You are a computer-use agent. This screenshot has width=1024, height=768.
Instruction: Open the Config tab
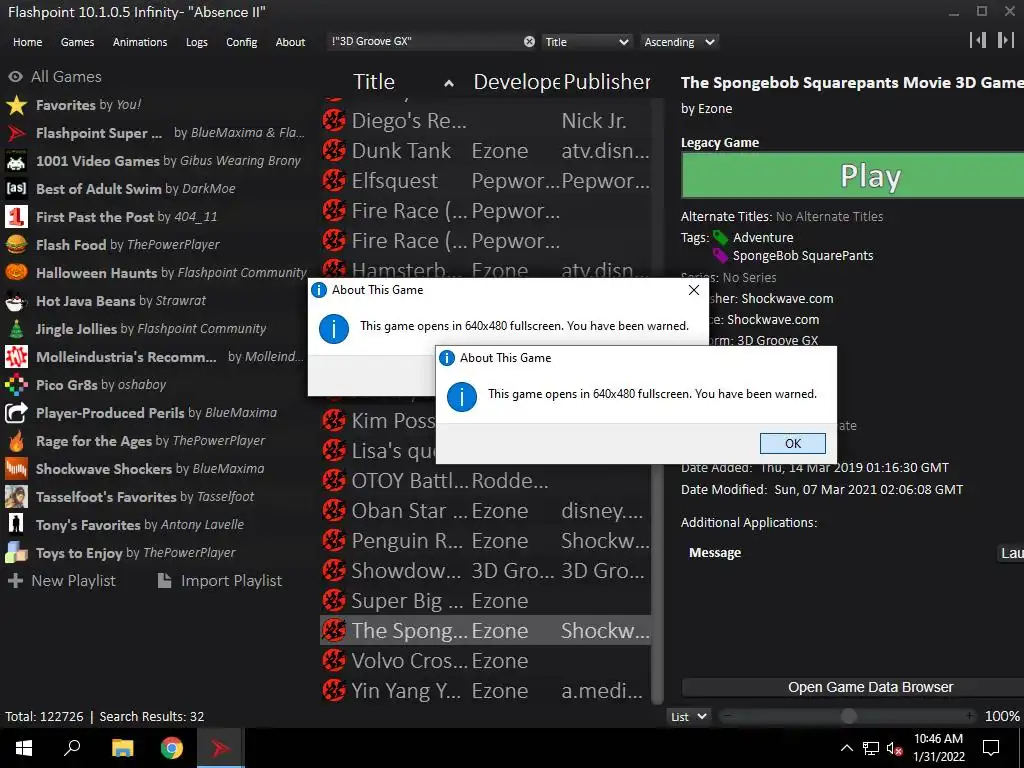[242, 42]
